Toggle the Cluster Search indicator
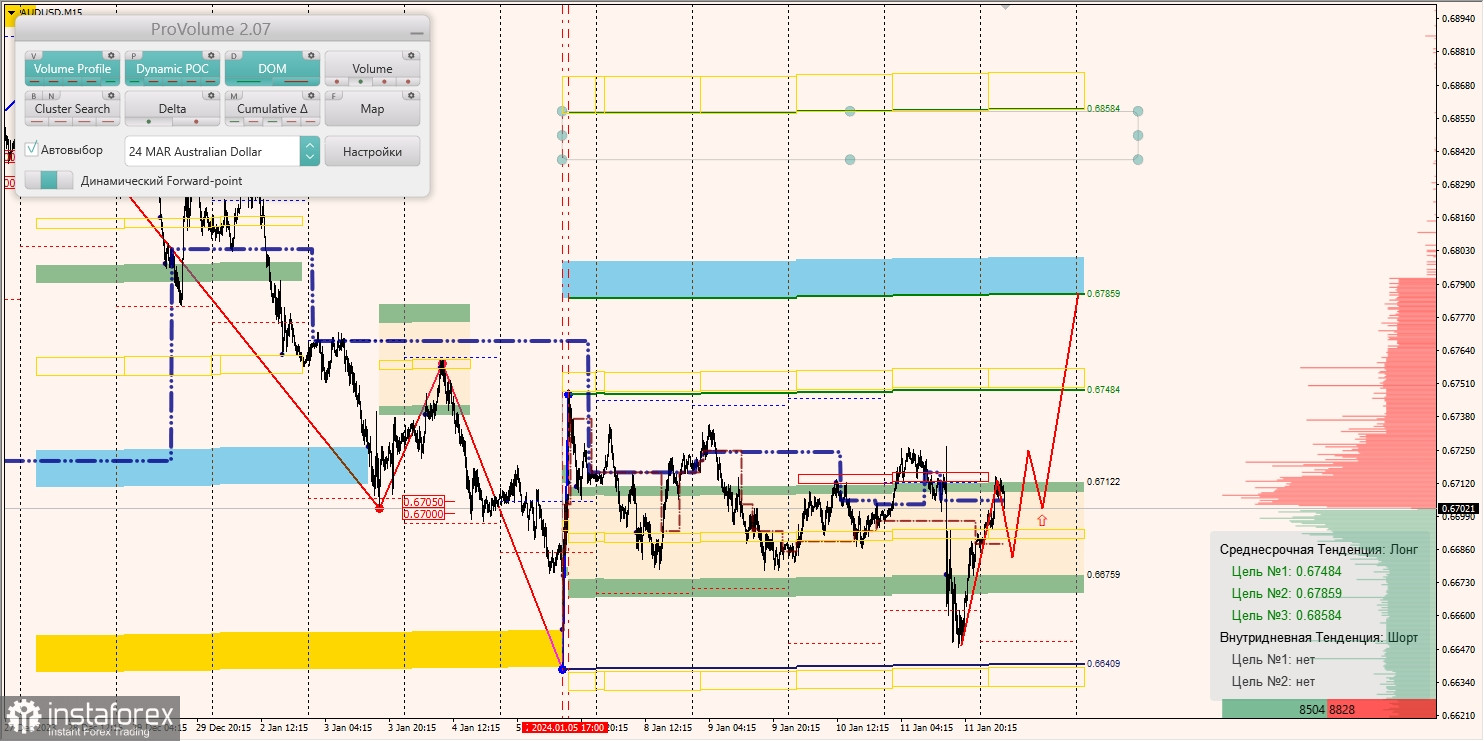 click(x=72, y=109)
